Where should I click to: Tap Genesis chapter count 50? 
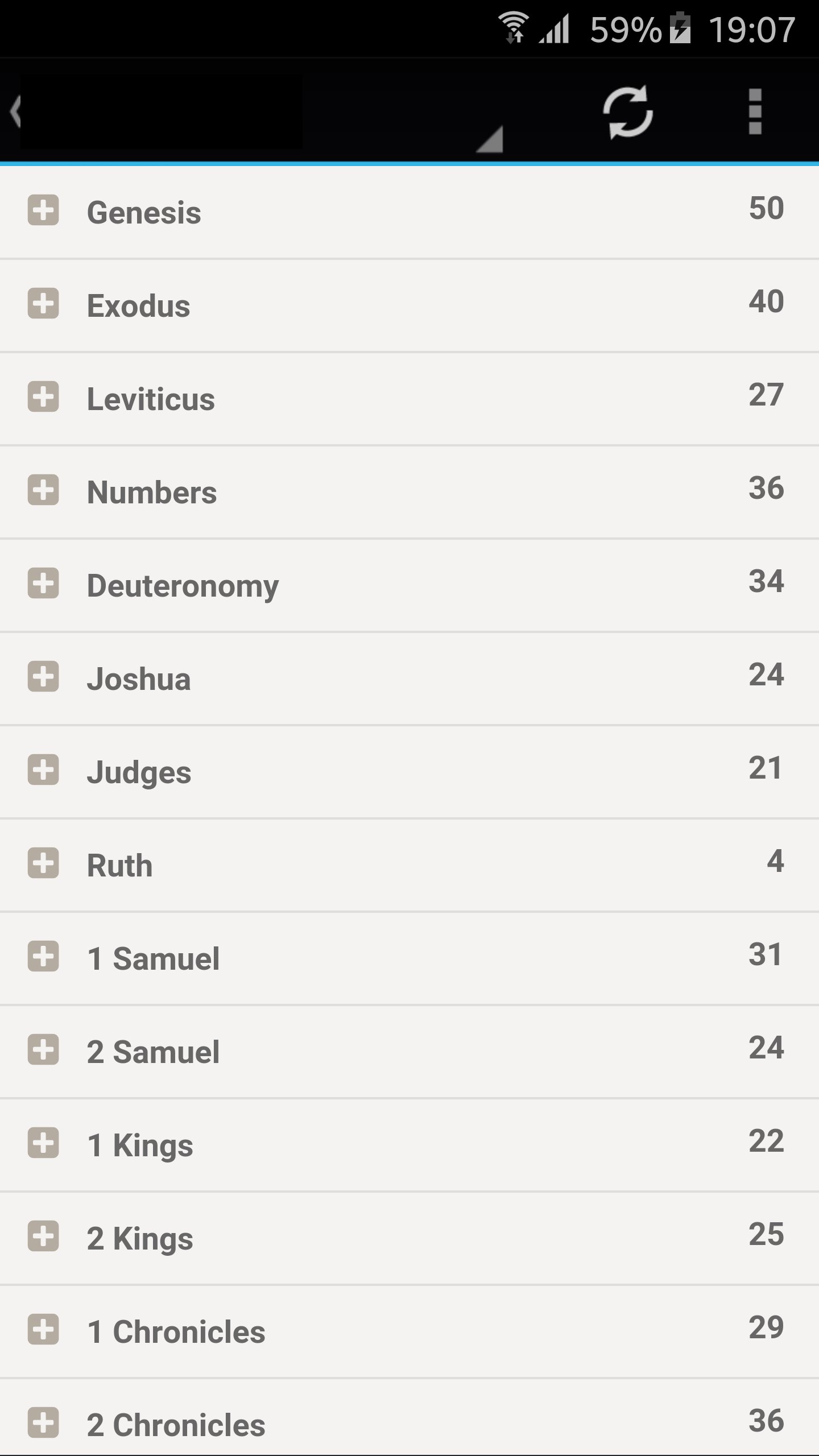pos(766,208)
